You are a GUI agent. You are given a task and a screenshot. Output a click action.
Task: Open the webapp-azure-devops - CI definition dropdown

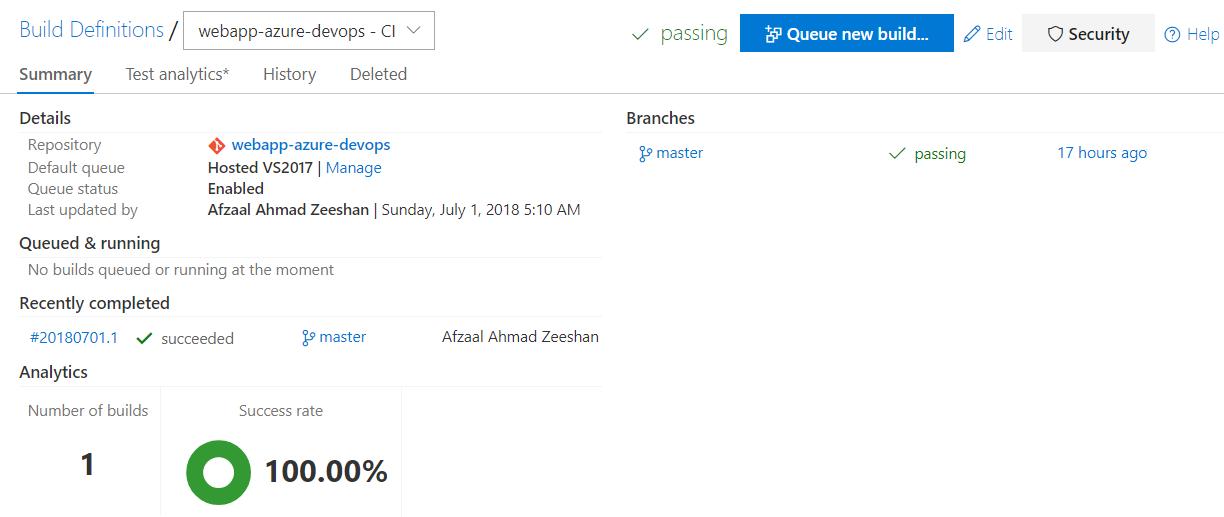(x=309, y=31)
